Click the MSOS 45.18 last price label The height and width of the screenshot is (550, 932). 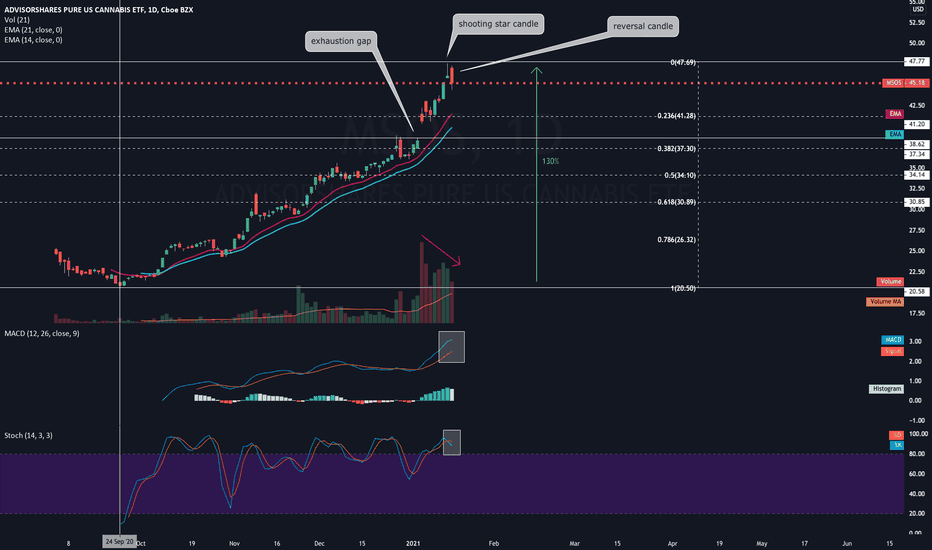(906, 83)
